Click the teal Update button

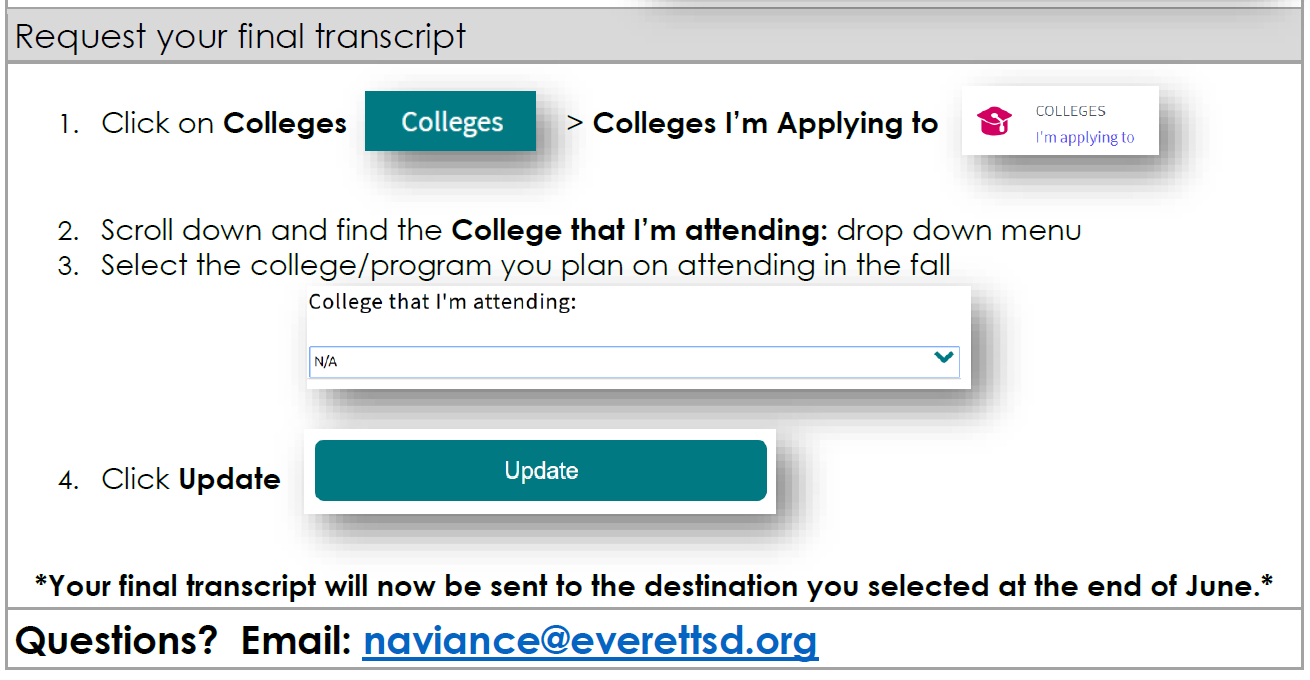[x=541, y=470]
